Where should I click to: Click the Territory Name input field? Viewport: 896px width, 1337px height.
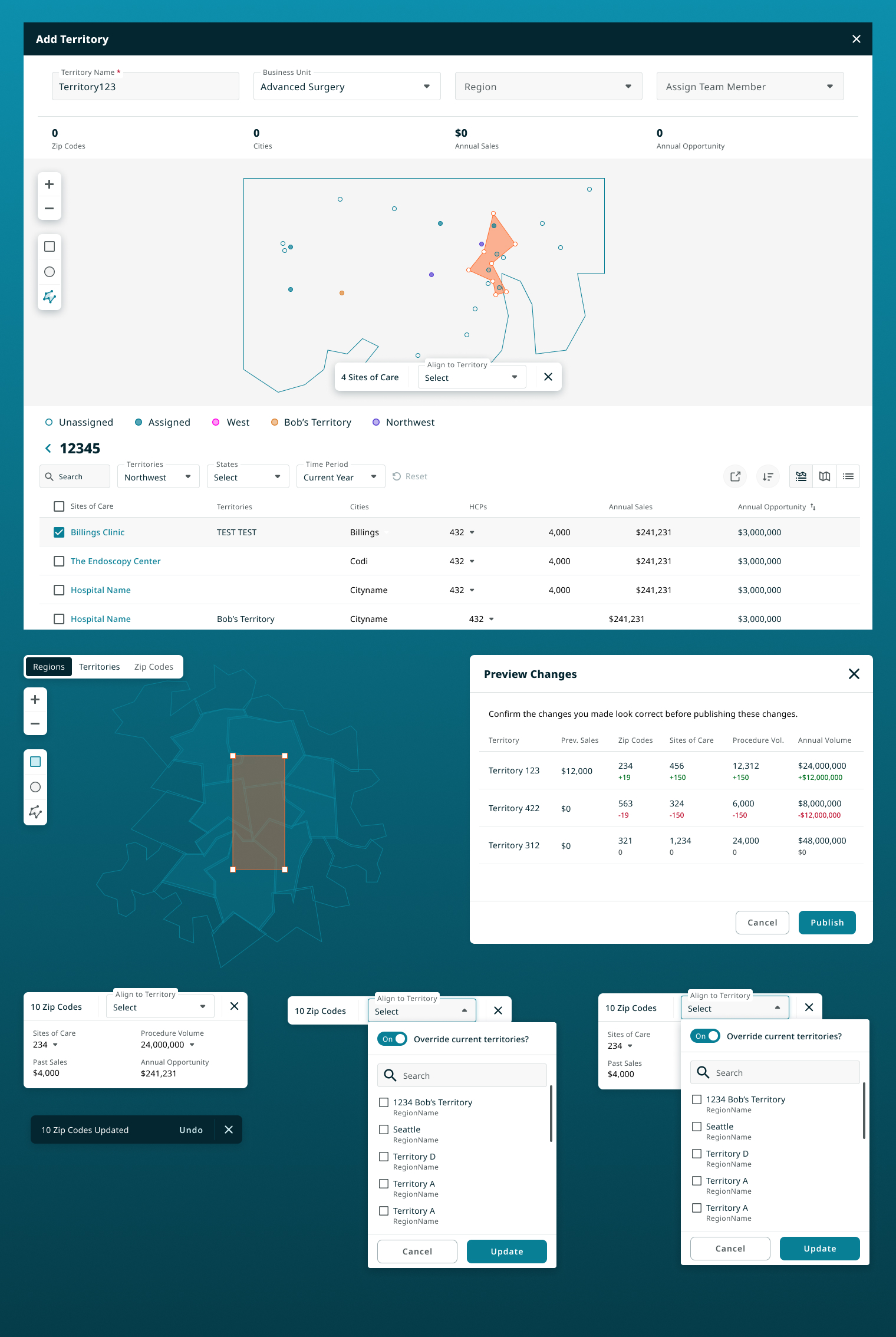(146, 87)
